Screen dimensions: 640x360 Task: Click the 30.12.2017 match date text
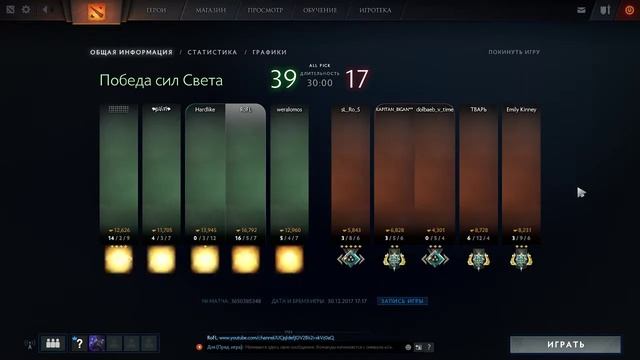pyautogui.click(x=347, y=301)
